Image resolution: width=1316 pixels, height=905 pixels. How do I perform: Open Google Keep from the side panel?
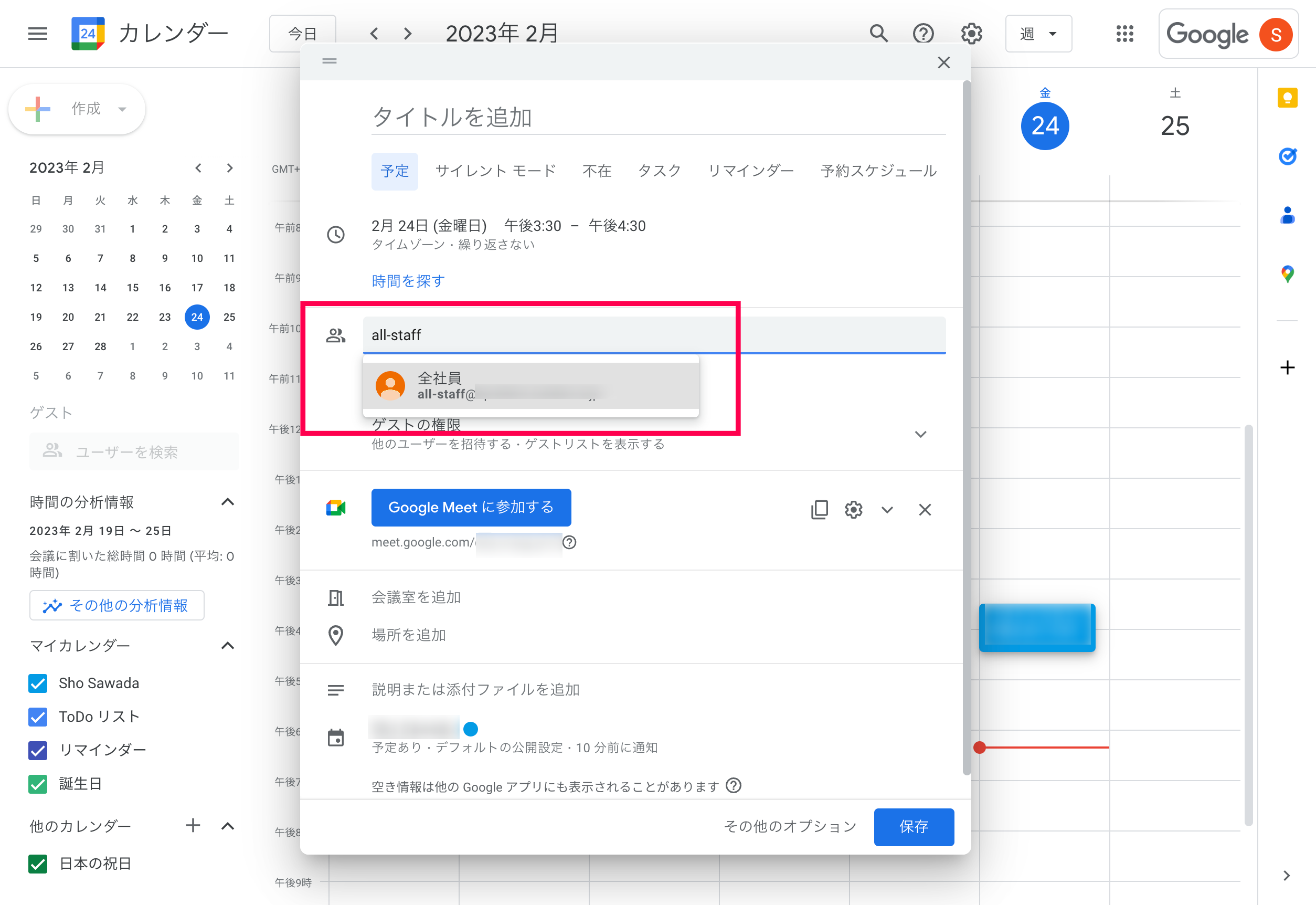[x=1287, y=98]
